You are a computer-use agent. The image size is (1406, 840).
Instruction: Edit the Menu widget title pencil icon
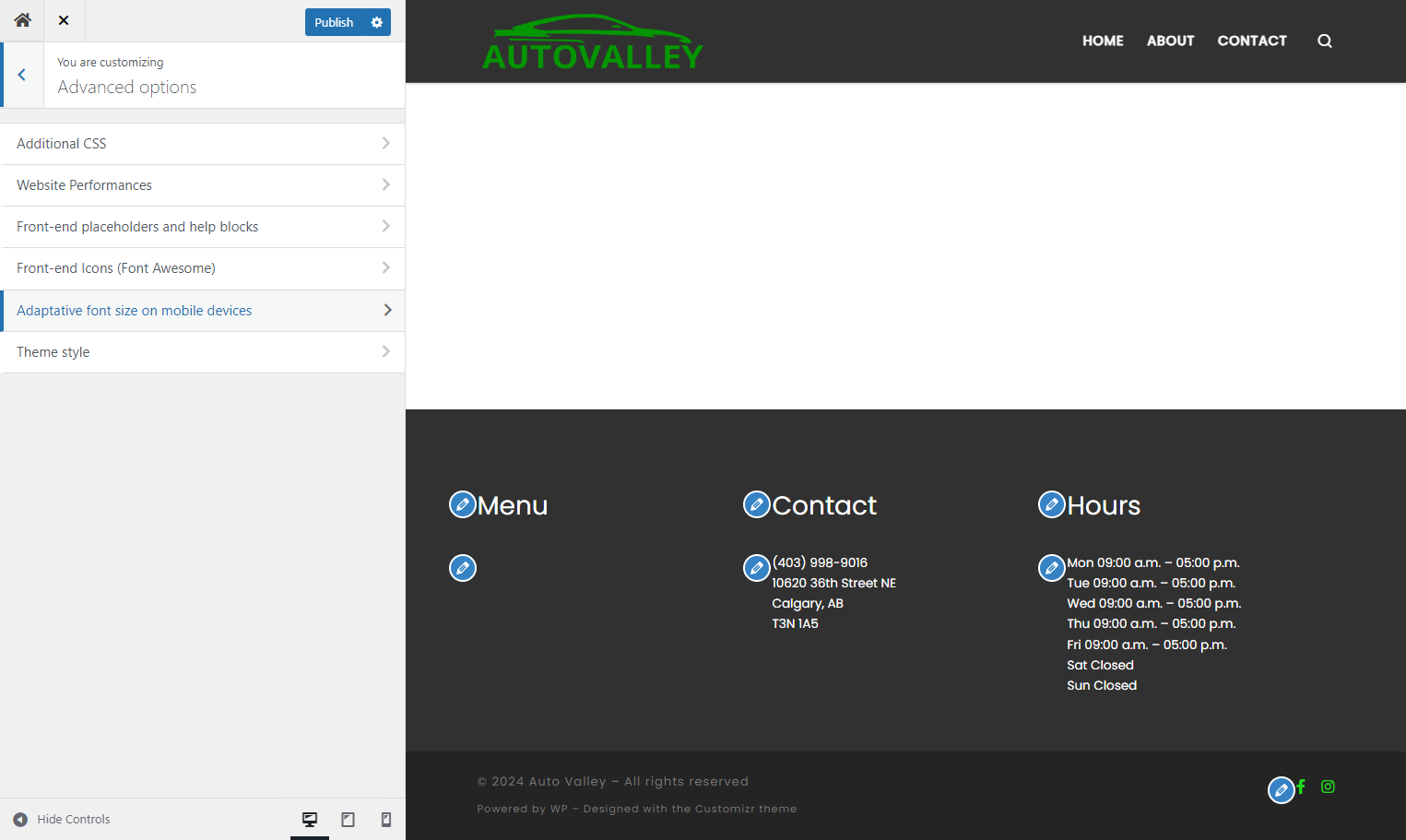[463, 504]
